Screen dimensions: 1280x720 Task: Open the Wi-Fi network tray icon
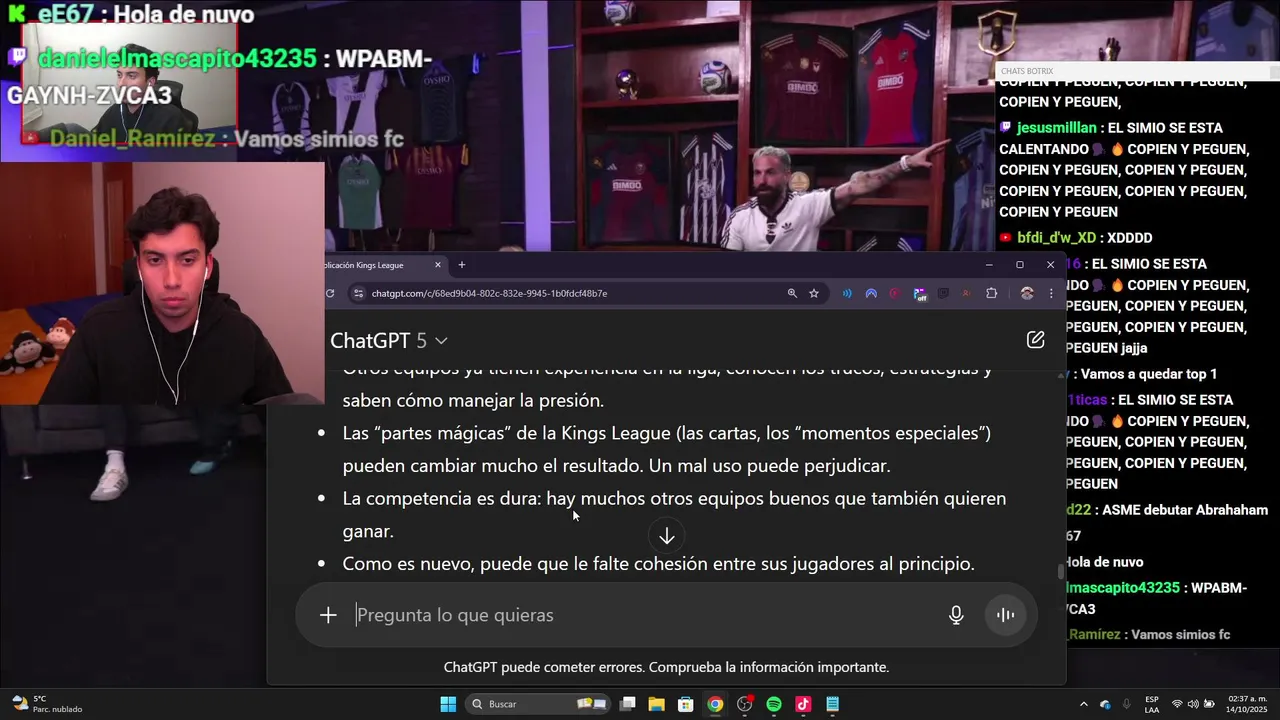(x=1177, y=704)
